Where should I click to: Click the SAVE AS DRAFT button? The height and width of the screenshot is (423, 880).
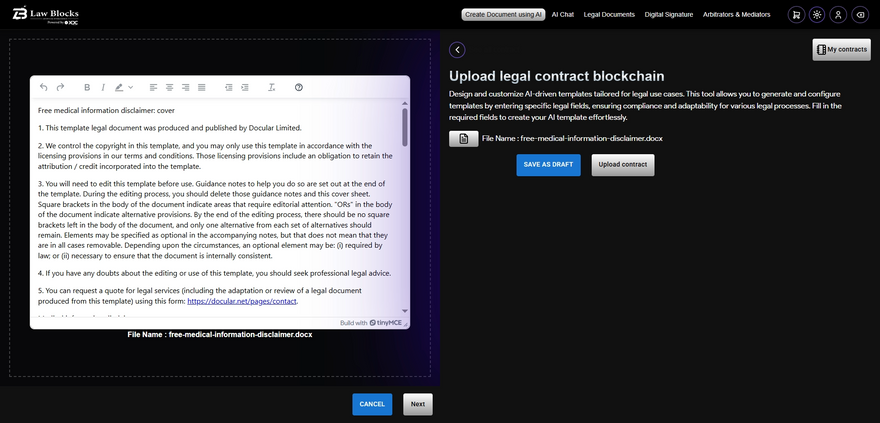click(548, 164)
